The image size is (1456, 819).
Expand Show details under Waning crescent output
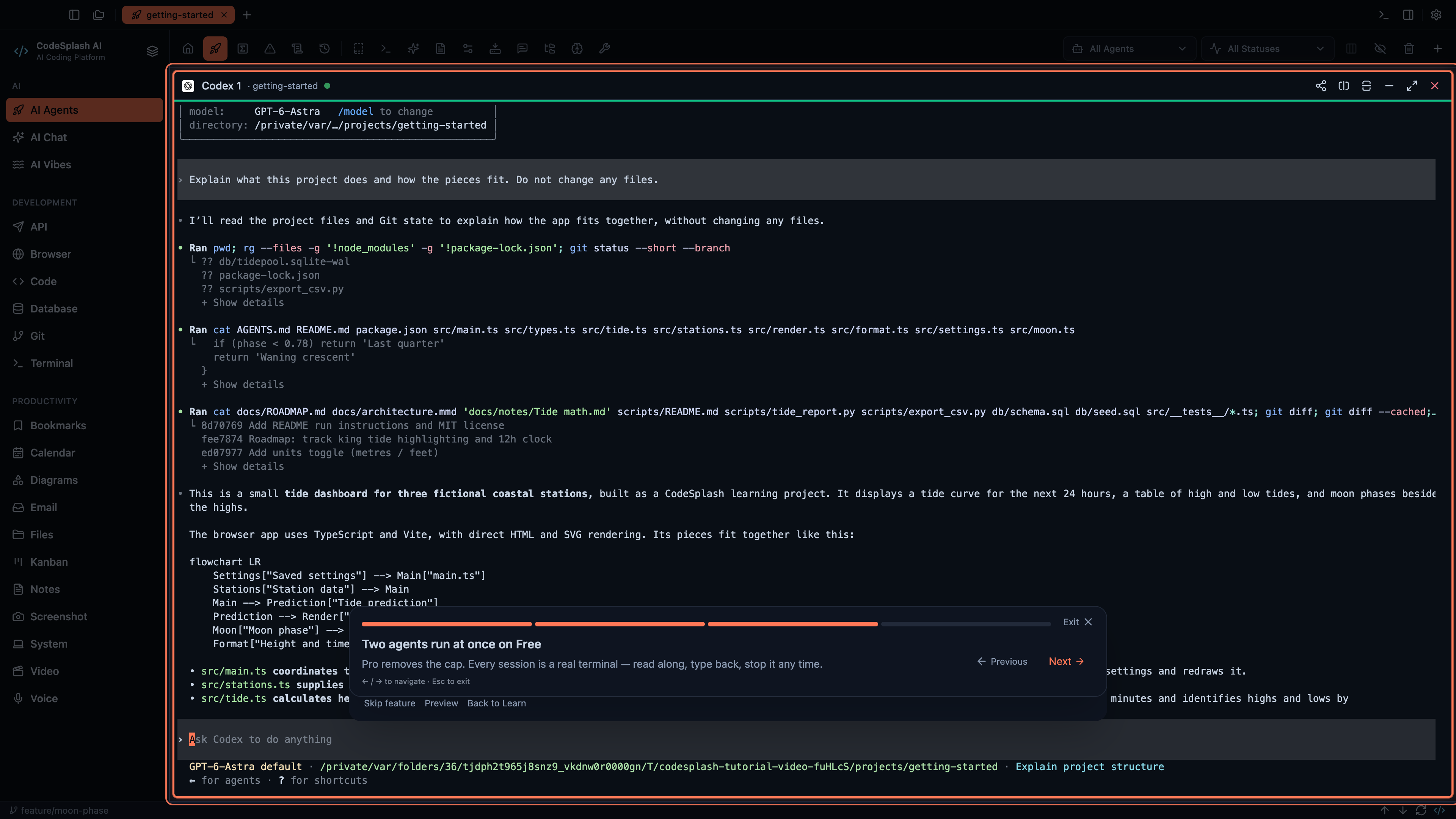[243, 385]
